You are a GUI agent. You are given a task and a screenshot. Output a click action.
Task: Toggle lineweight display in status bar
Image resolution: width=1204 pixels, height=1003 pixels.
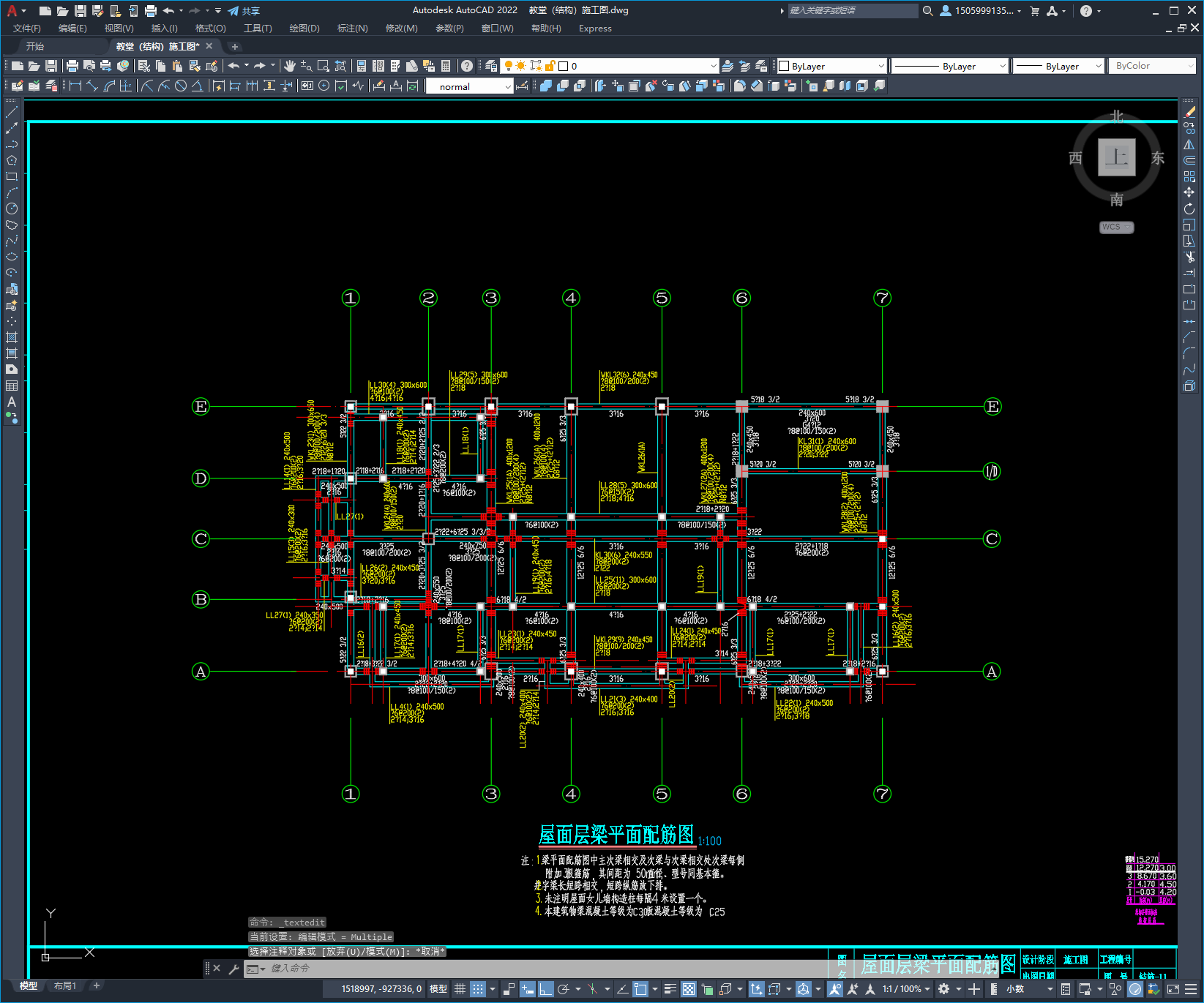coord(670,989)
